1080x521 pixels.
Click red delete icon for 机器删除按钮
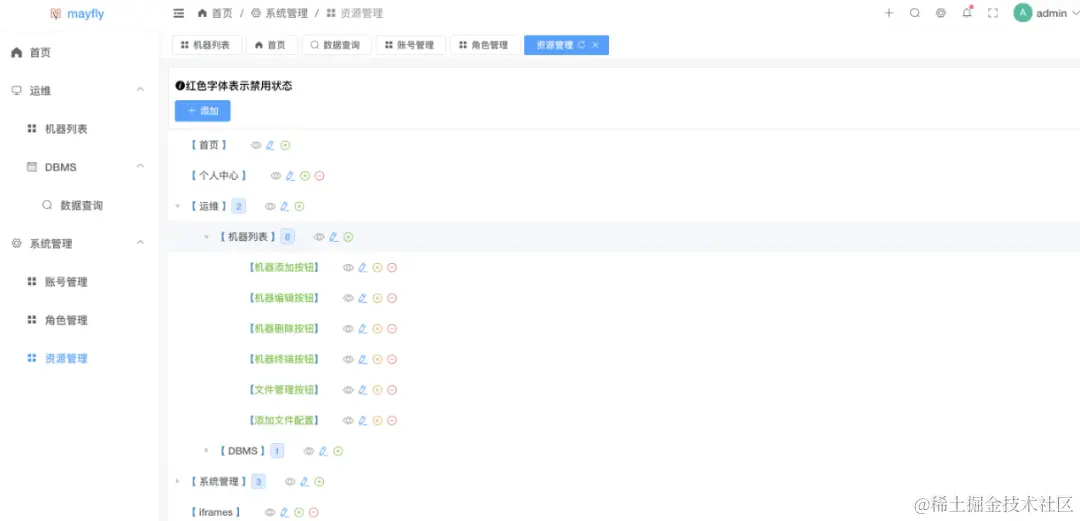pos(392,329)
